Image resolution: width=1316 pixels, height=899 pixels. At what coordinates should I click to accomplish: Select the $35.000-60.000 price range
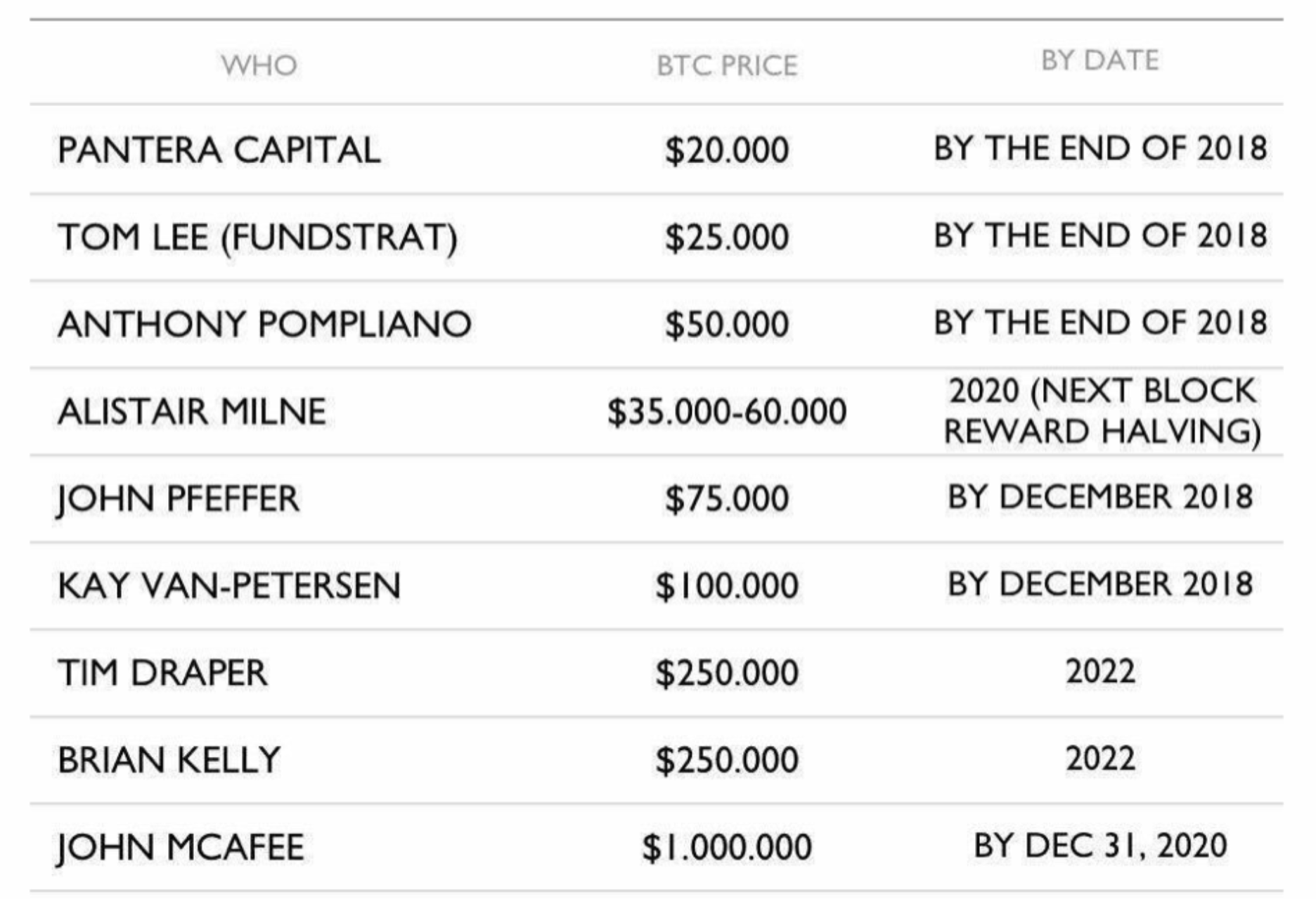pyautogui.click(x=727, y=412)
